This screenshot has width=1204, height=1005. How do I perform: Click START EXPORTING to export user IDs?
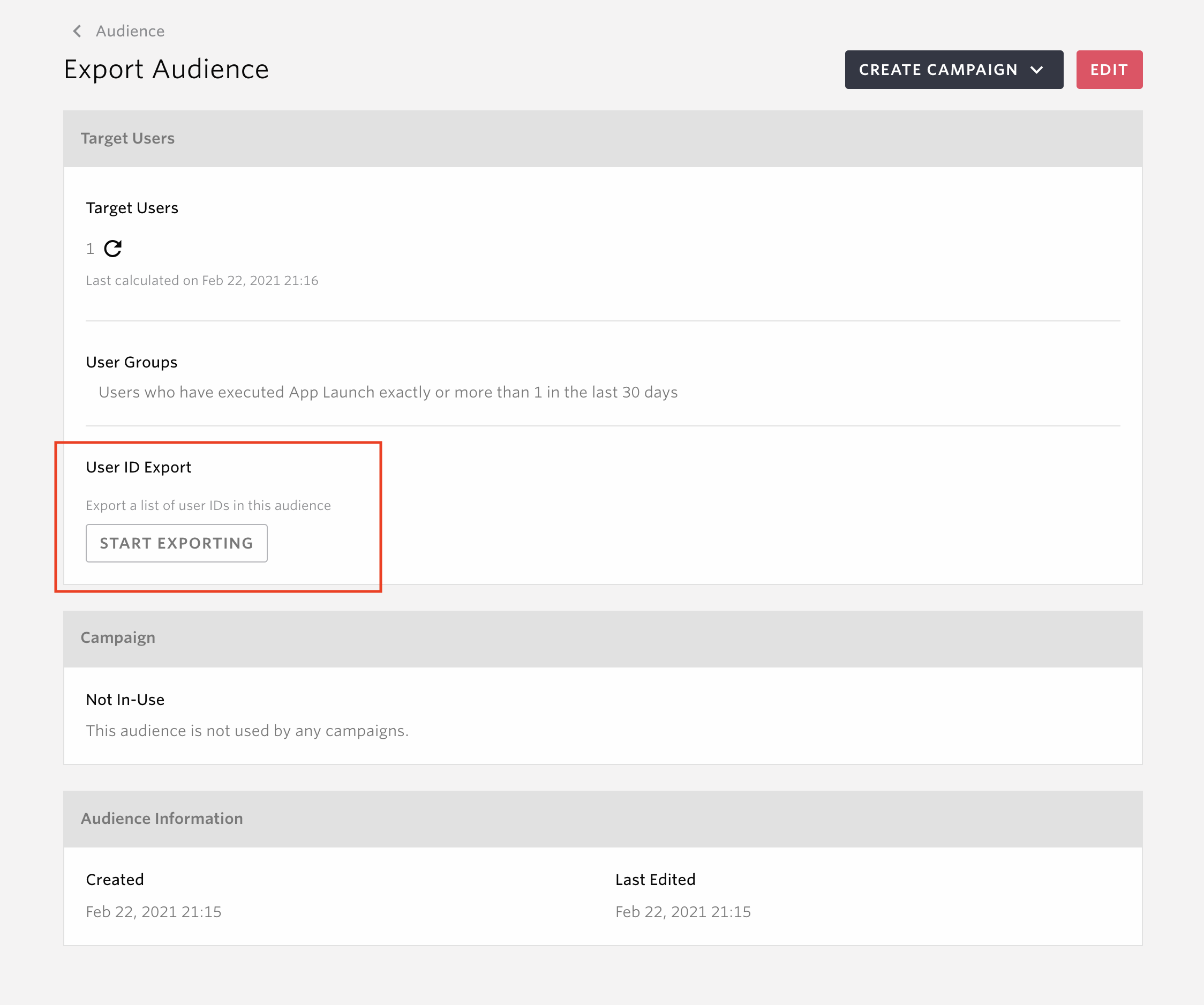click(x=176, y=543)
